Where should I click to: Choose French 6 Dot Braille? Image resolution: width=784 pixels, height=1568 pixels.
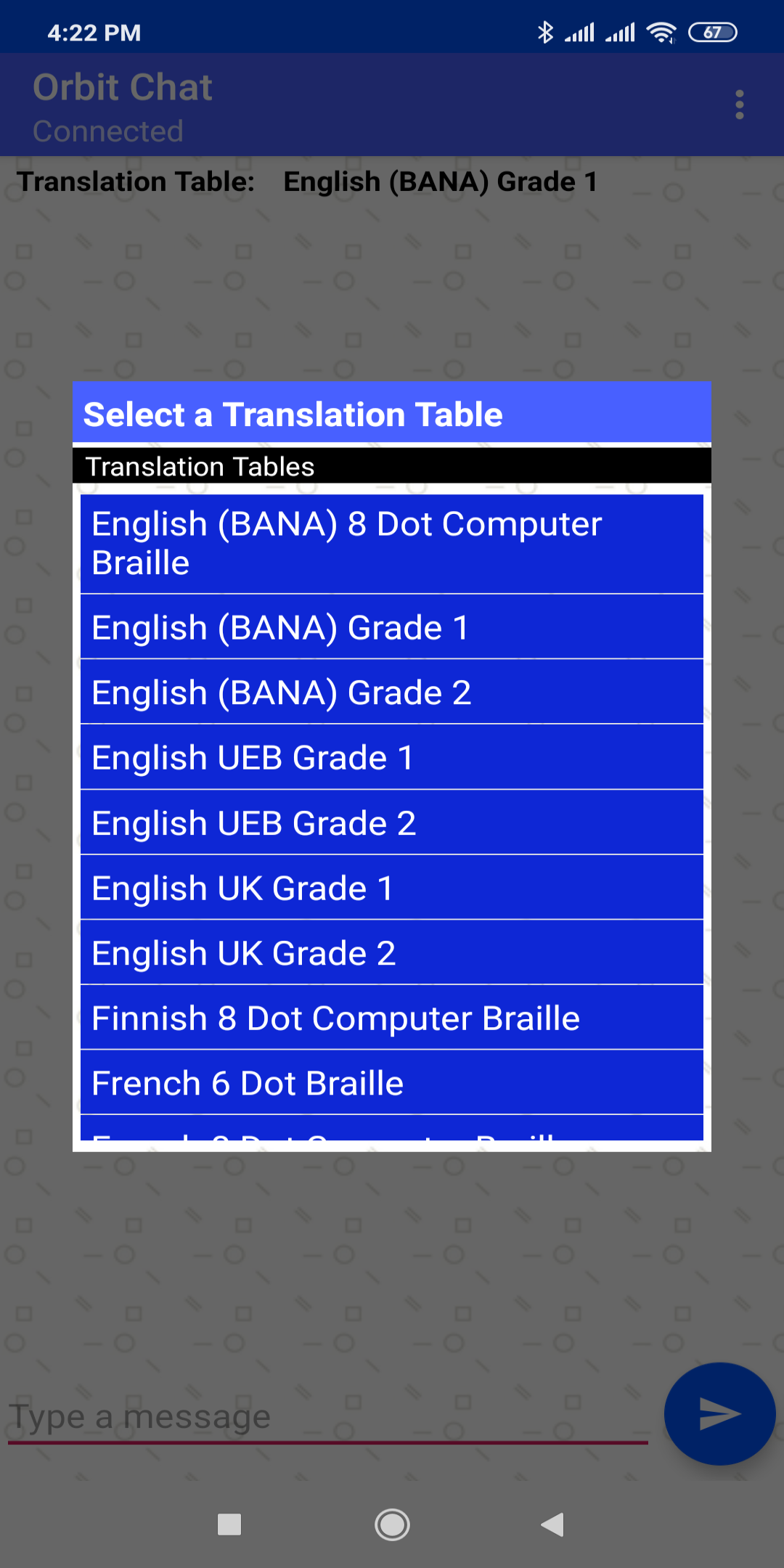pyautogui.click(x=392, y=1083)
